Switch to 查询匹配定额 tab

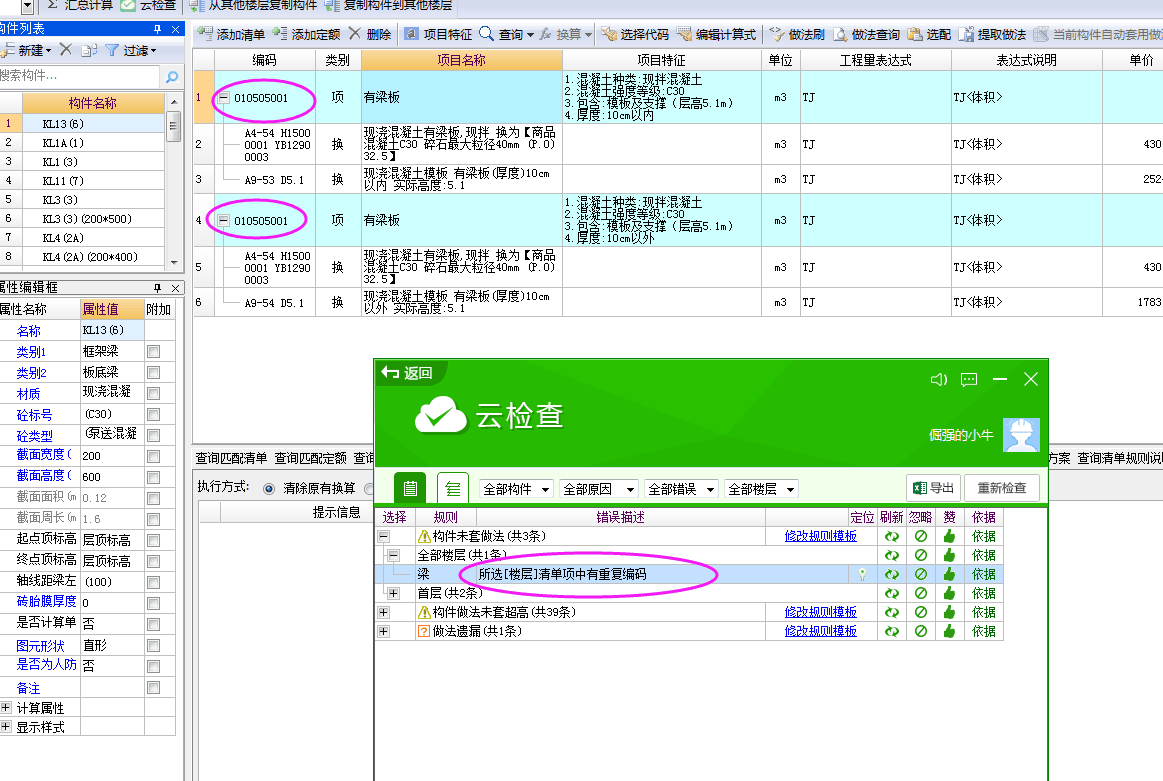coord(310,458)
